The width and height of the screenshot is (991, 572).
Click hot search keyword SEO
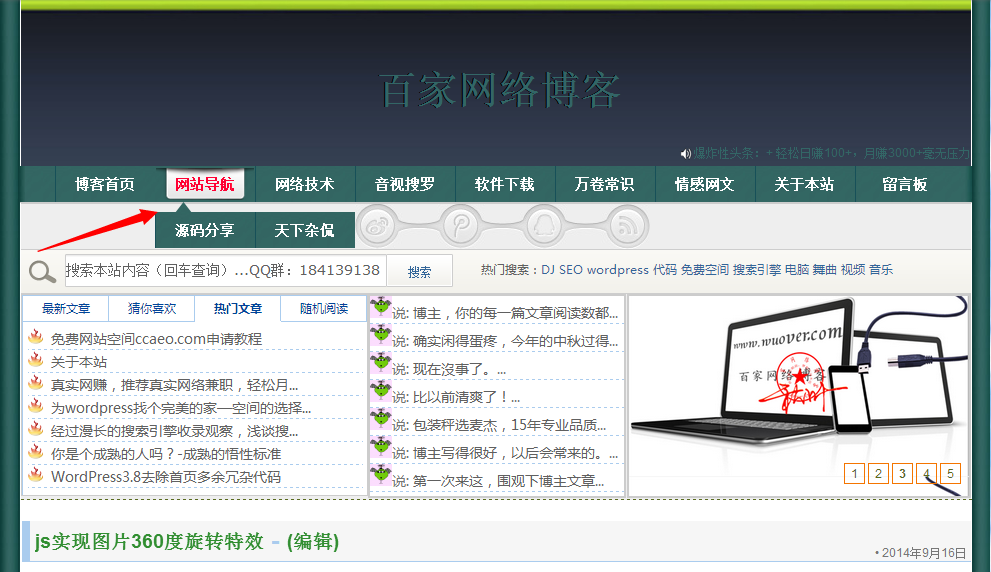[571, 270]
